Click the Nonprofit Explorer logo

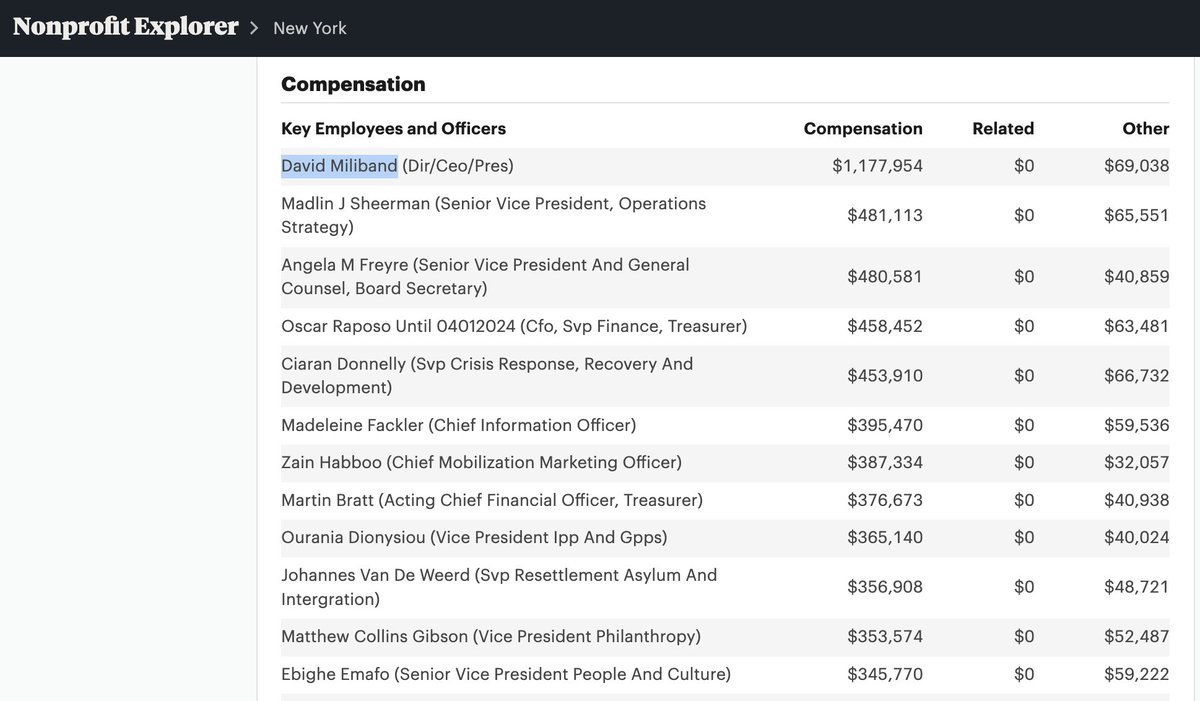(126, 27)
